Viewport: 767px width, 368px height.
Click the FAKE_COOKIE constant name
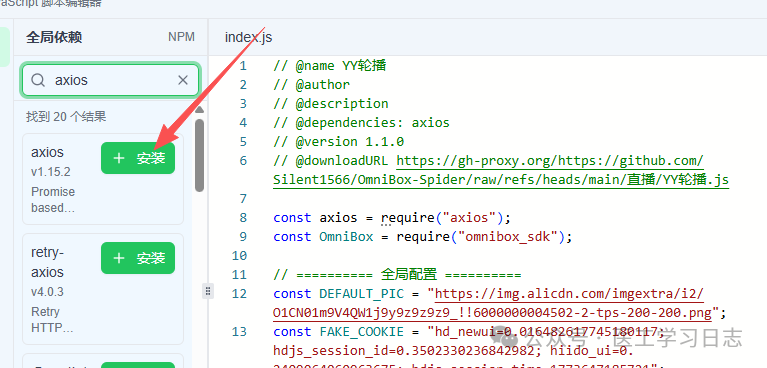[x=361, y=332]
